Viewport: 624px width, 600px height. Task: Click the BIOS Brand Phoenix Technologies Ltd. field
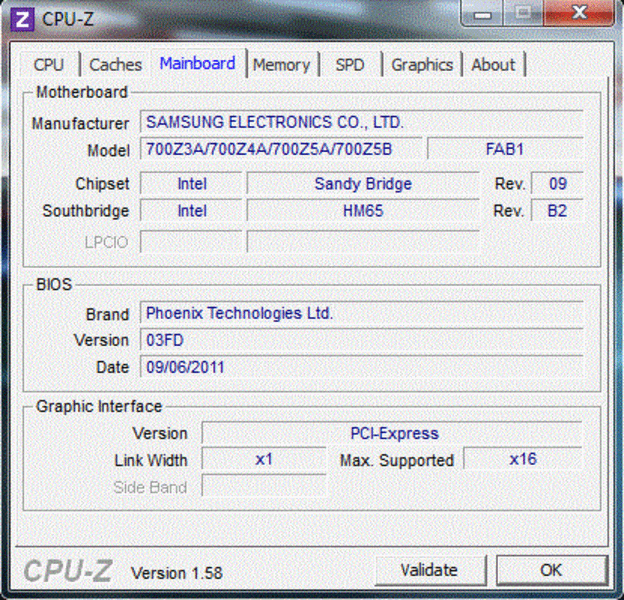(x=361, y=313)
